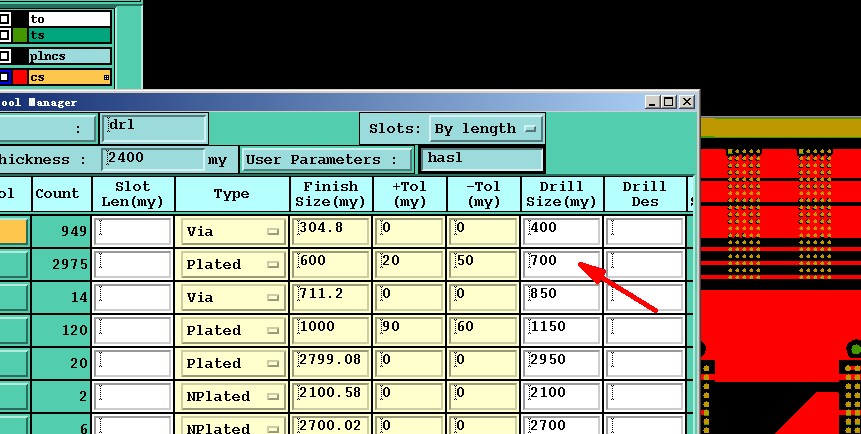Click the Drill Size field showing 2950
Image resolution: width=861 pixels, height=434 pixels.
pyautogui.click(x=562, y=363)
